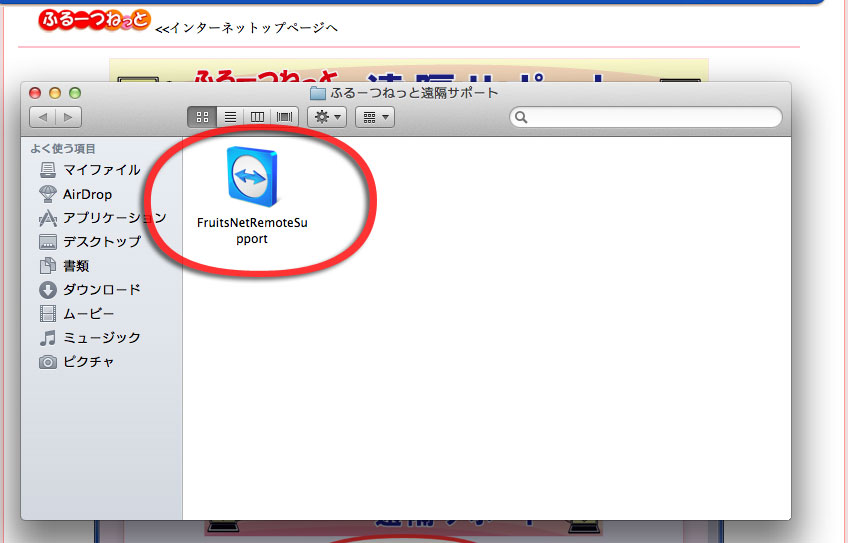
Task: Close the Finder window
Action: pos(35,93)
